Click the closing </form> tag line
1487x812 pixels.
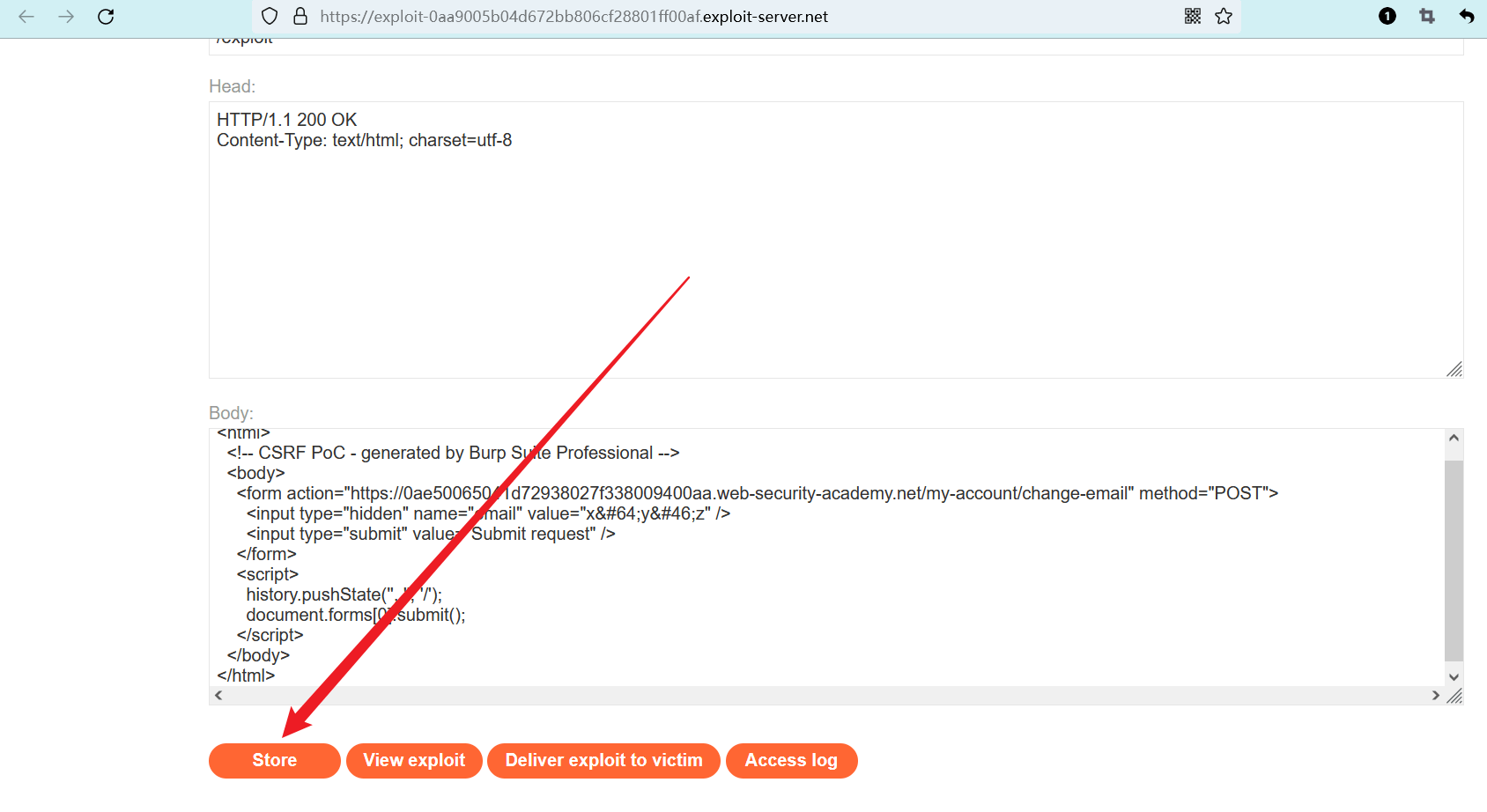266,554
